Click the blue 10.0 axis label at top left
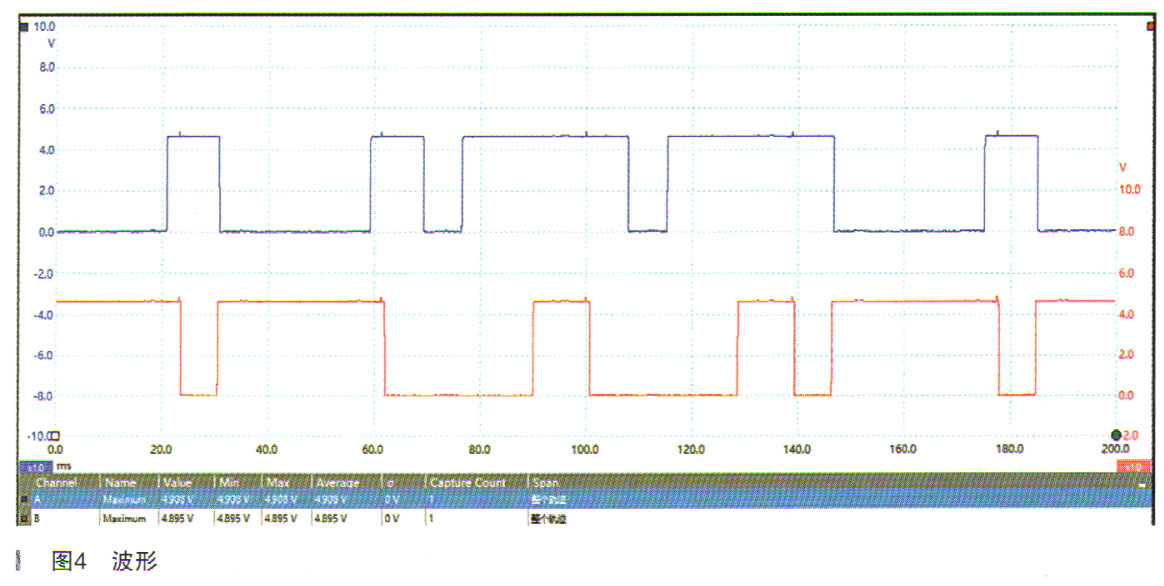Image resolution: width=1164 pixels, height=586 pixels. click(45, 26)
